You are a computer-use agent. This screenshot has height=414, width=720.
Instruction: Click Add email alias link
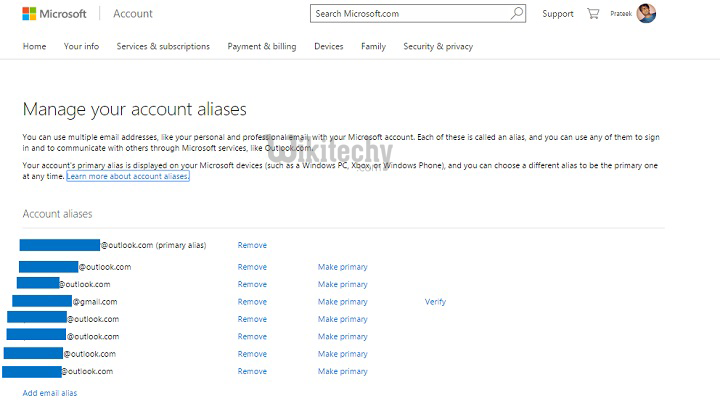click(50, 393)
